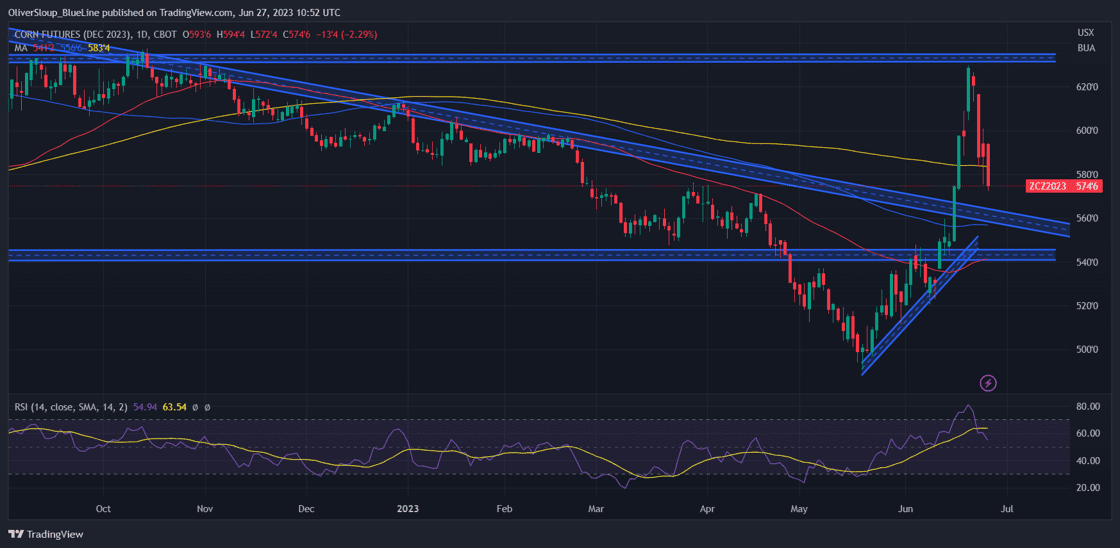Screen dimensions: 1120x548
Task: Click the L572'4 low price value
Action: tap(263, 35)
